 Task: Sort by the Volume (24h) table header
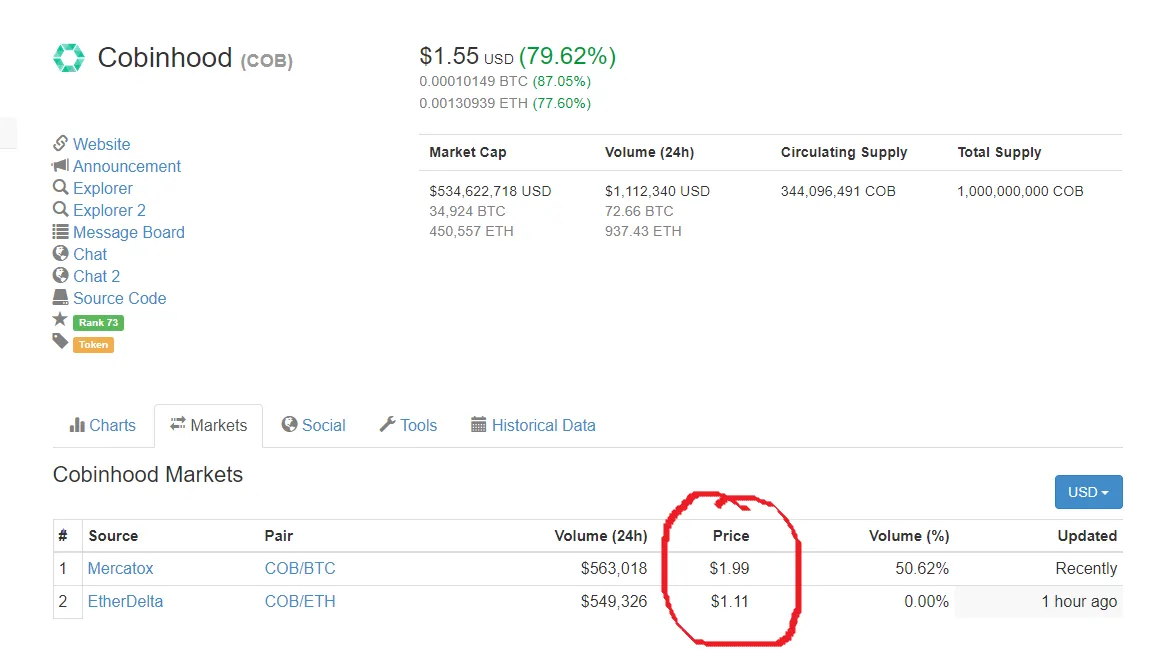(x=601, y=535)
